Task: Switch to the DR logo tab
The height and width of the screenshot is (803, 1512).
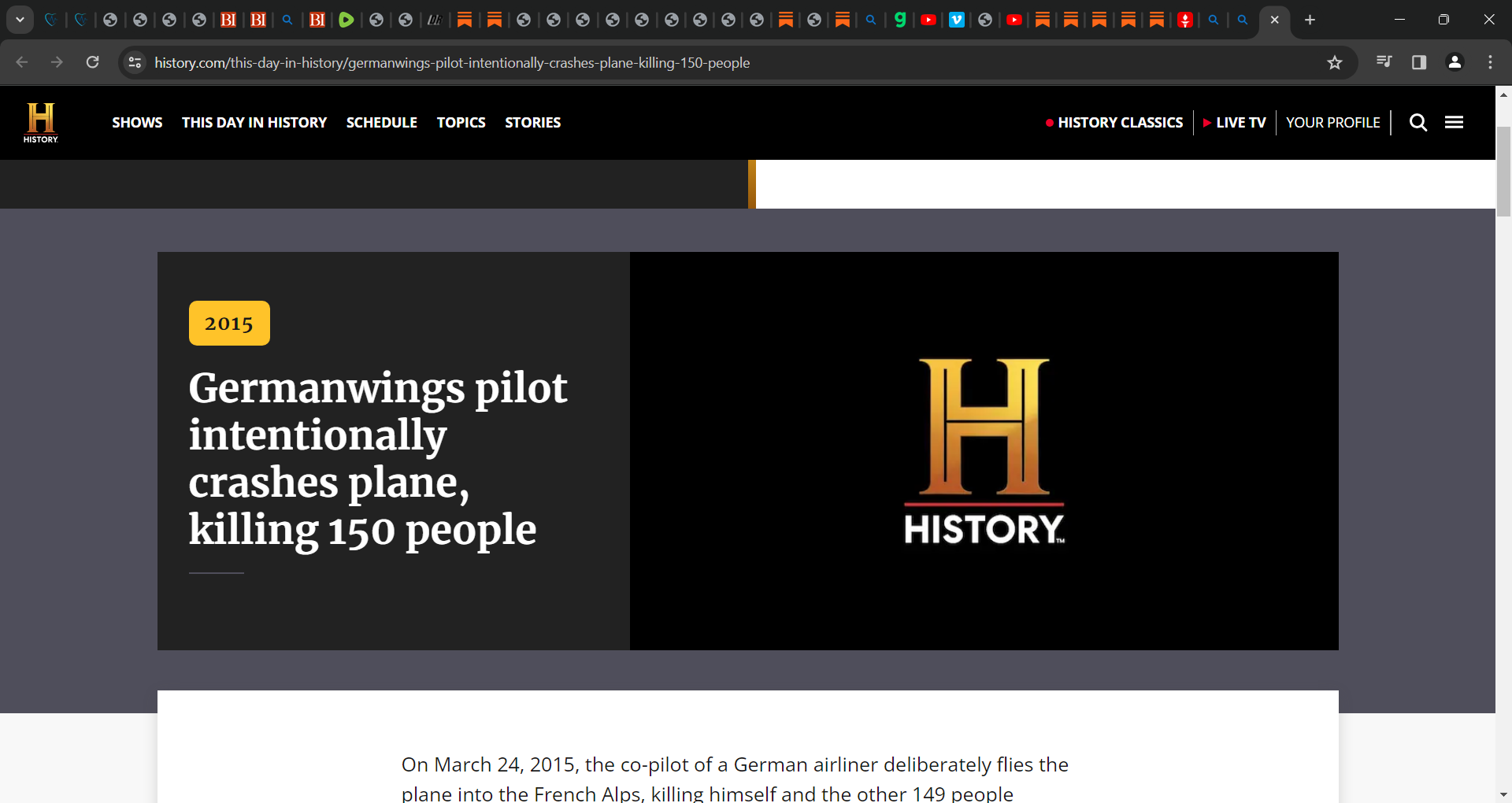Action: (435, 20)
